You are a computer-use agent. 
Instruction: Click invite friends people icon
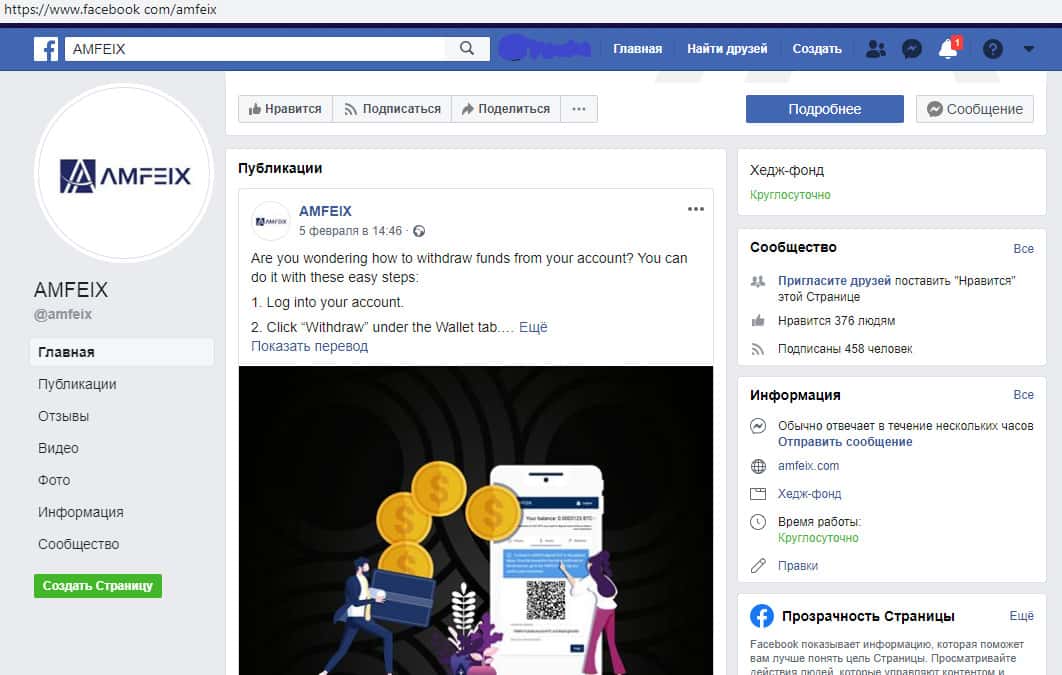point(758,281)
